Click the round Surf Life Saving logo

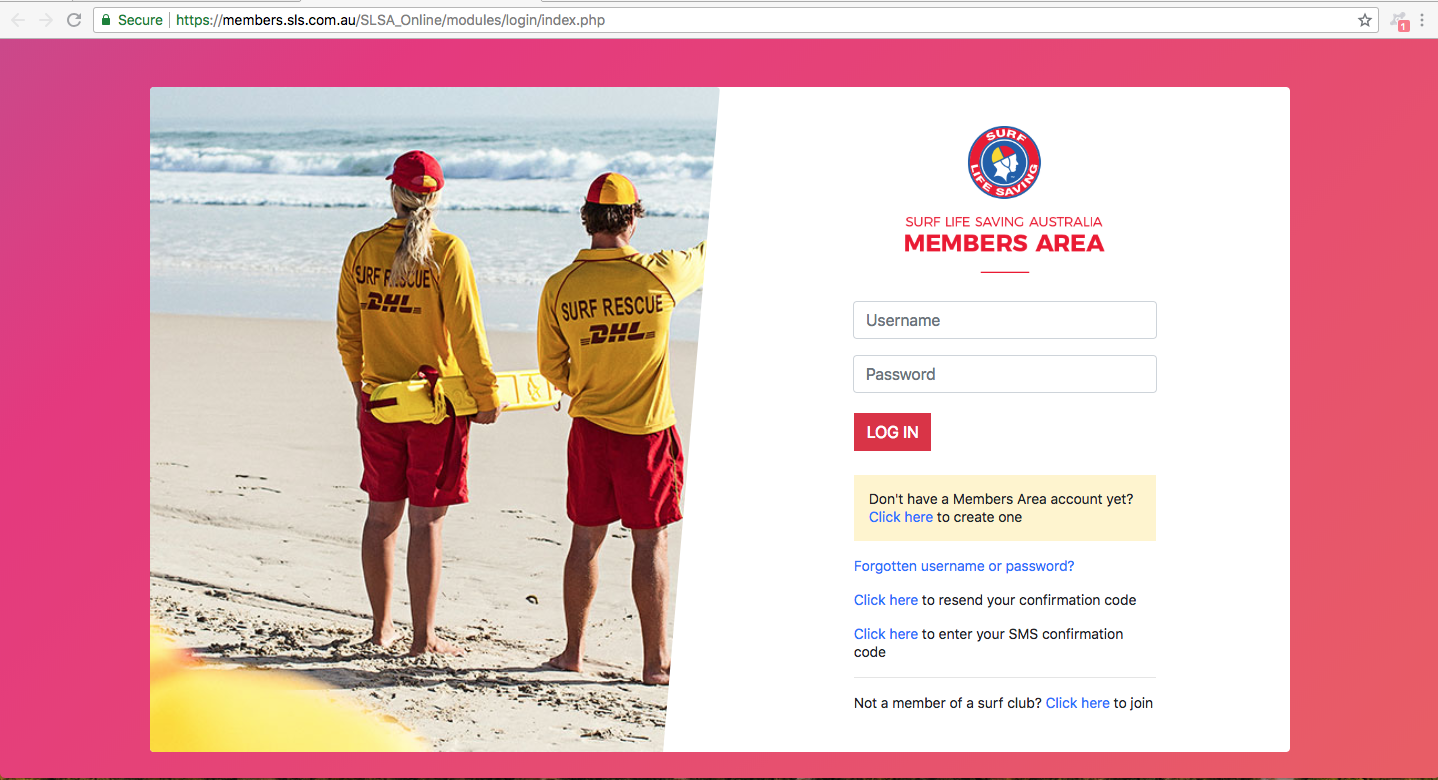coord(1004,162)
